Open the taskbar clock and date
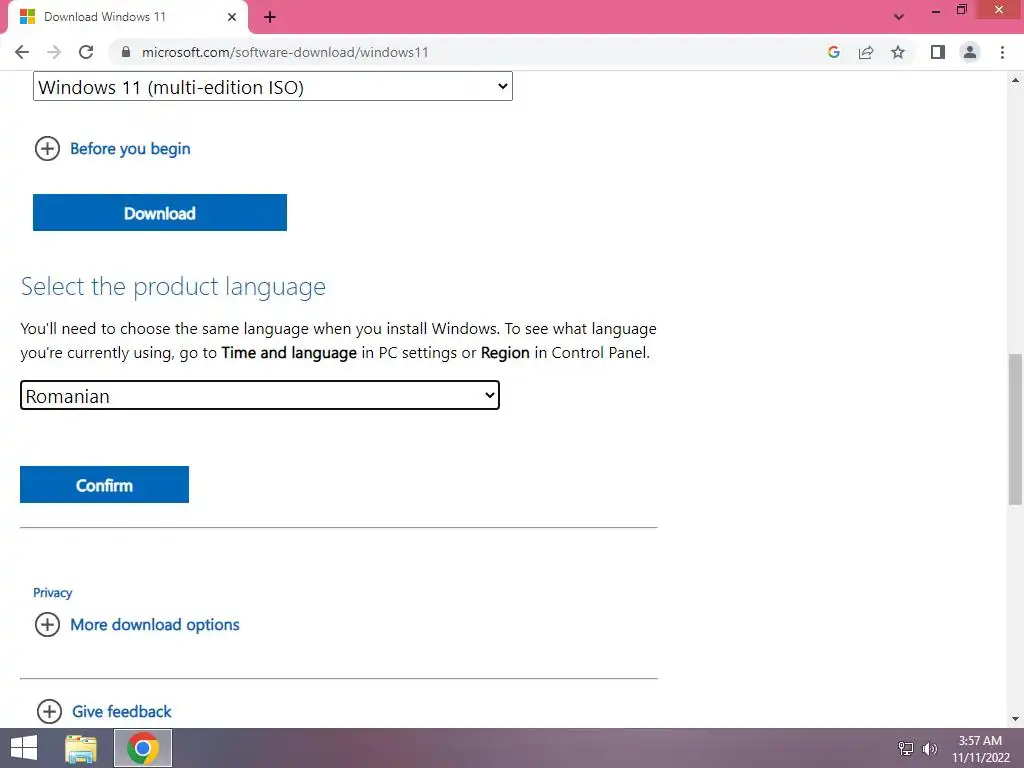The width and height of the screenshot is (1024, 768). click(980, 749)
